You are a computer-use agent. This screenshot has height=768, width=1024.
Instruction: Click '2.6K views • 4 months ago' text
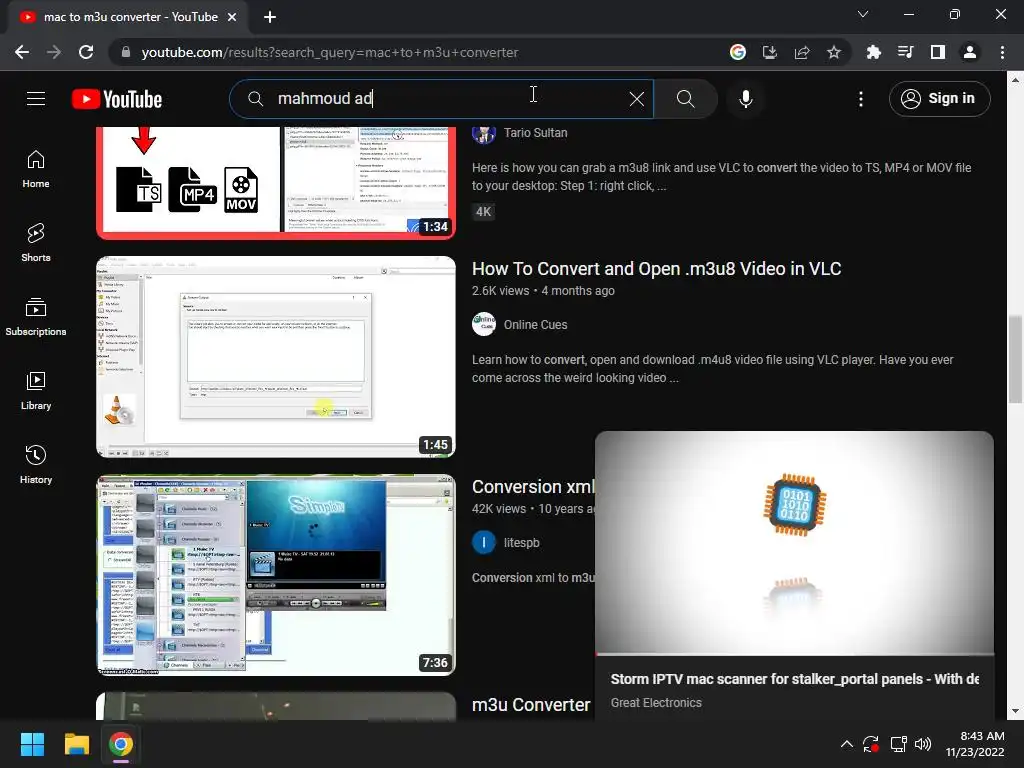coord(543,291)
